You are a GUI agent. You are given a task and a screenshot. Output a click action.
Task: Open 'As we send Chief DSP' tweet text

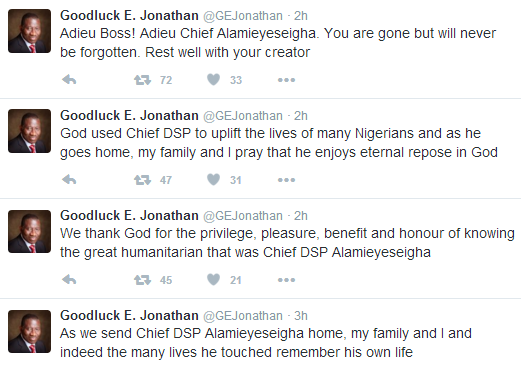point(266,343)
